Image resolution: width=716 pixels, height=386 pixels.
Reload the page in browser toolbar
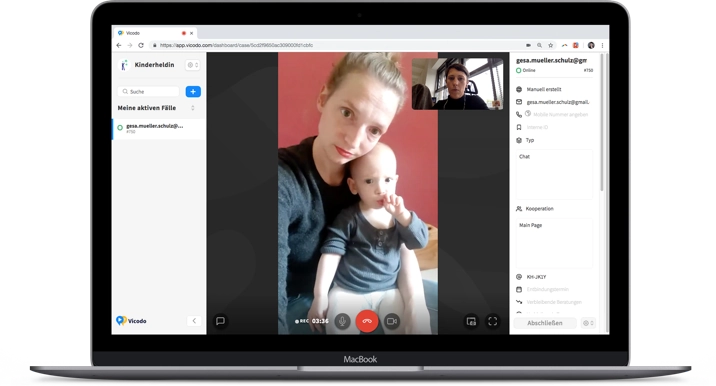141,45
